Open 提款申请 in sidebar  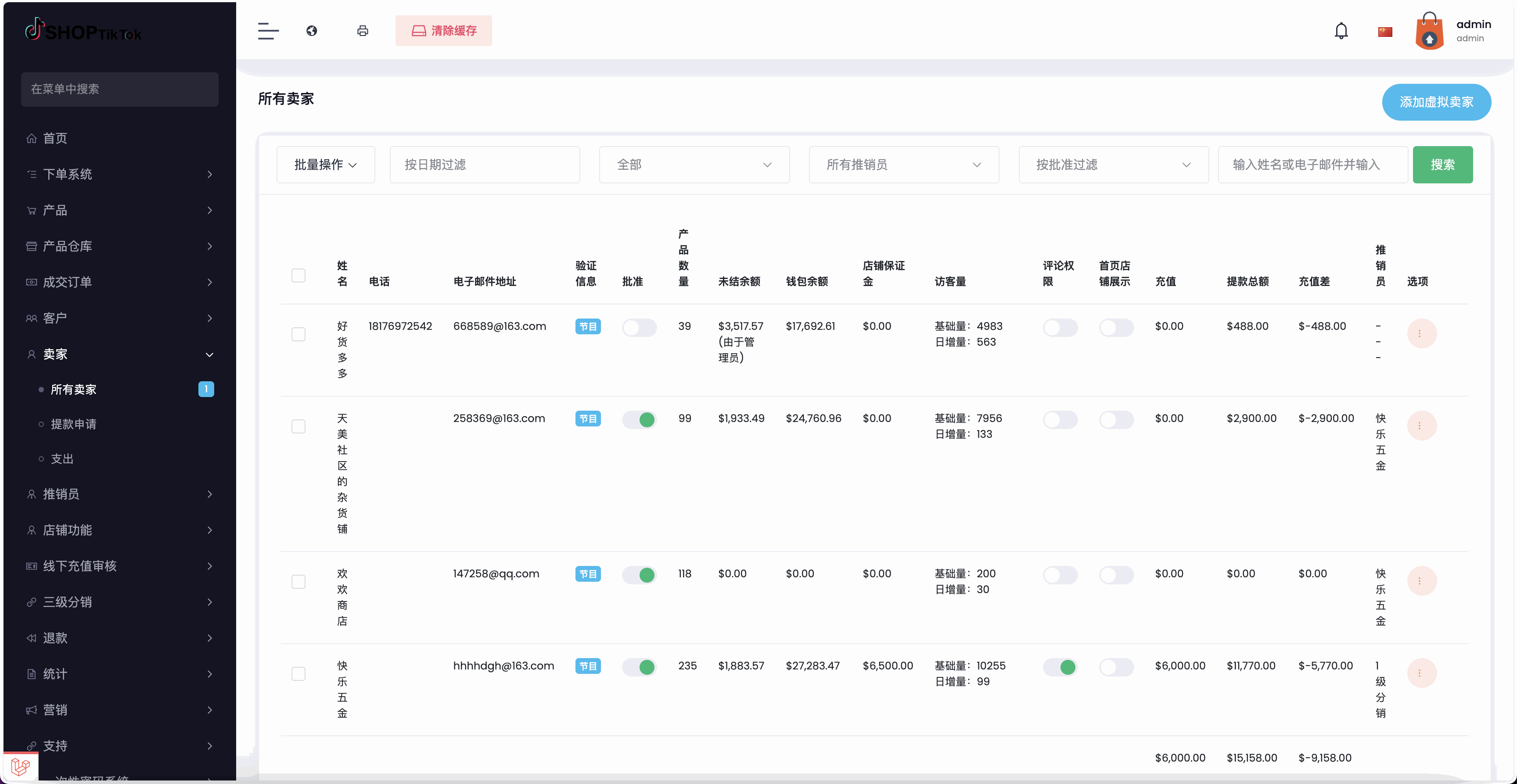pos(74,424)
